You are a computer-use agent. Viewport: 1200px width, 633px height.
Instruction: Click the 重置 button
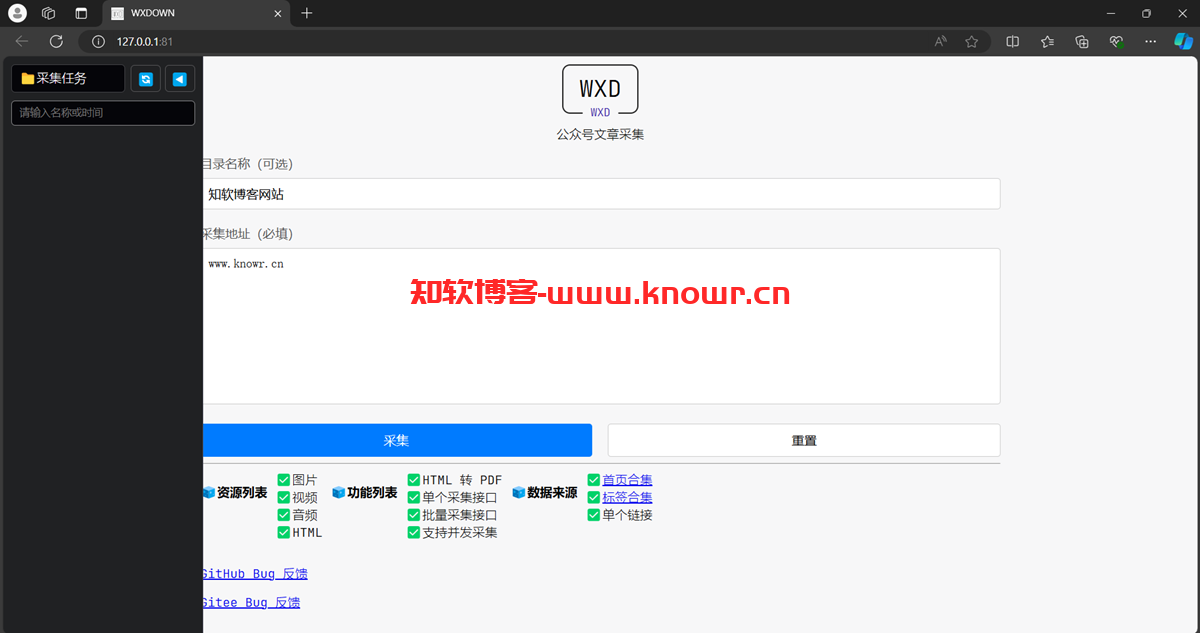pyautogui.click(x=804, y=440)
